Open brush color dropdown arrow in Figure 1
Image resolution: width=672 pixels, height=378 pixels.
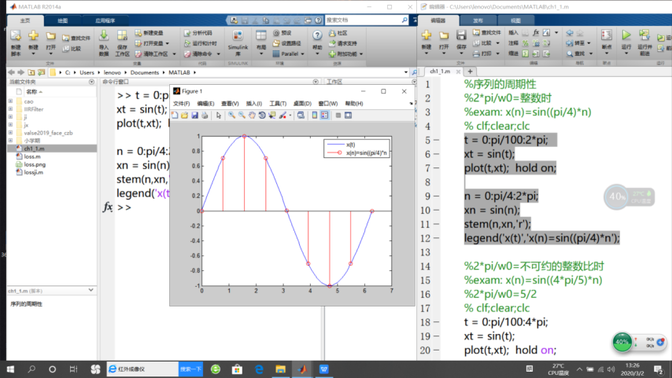coord(290,115)
